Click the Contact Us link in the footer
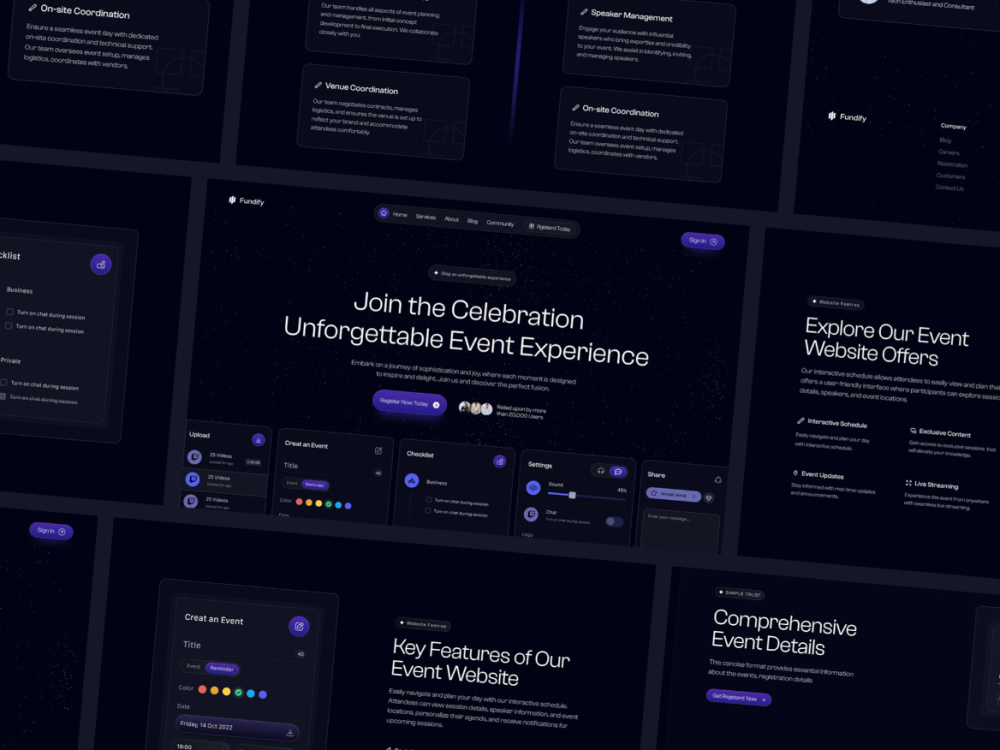Image resolution: width=1000 pixels, height=750 pixels. pos(949,188)
